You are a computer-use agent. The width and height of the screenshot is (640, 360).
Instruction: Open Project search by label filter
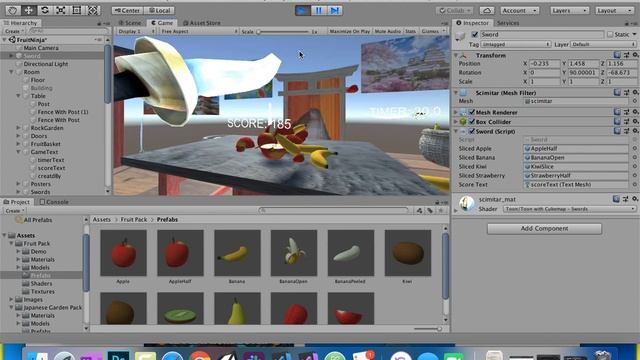tap(430, 211)
